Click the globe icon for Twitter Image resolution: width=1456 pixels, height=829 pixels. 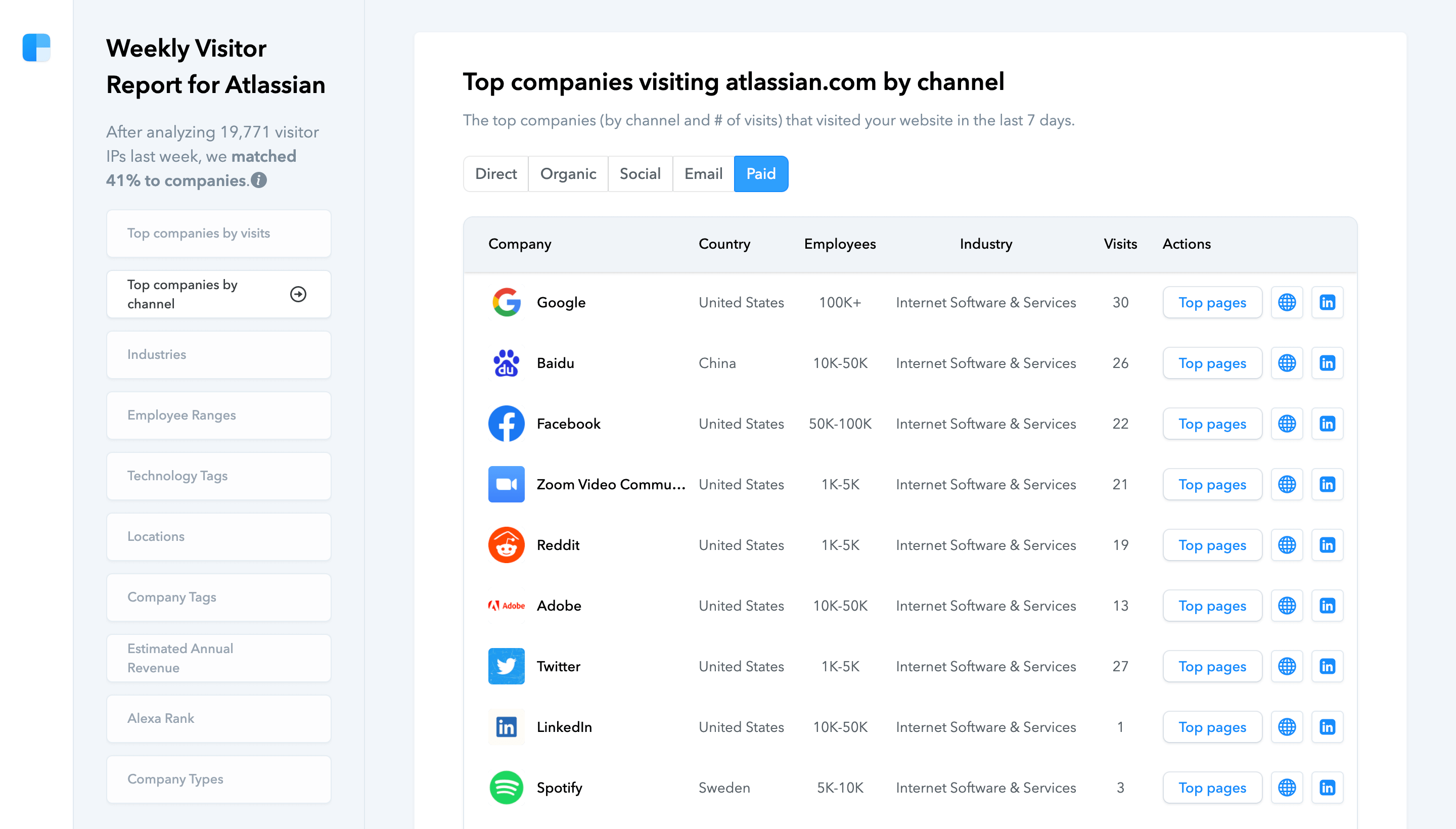click(x=1286, y=666)
